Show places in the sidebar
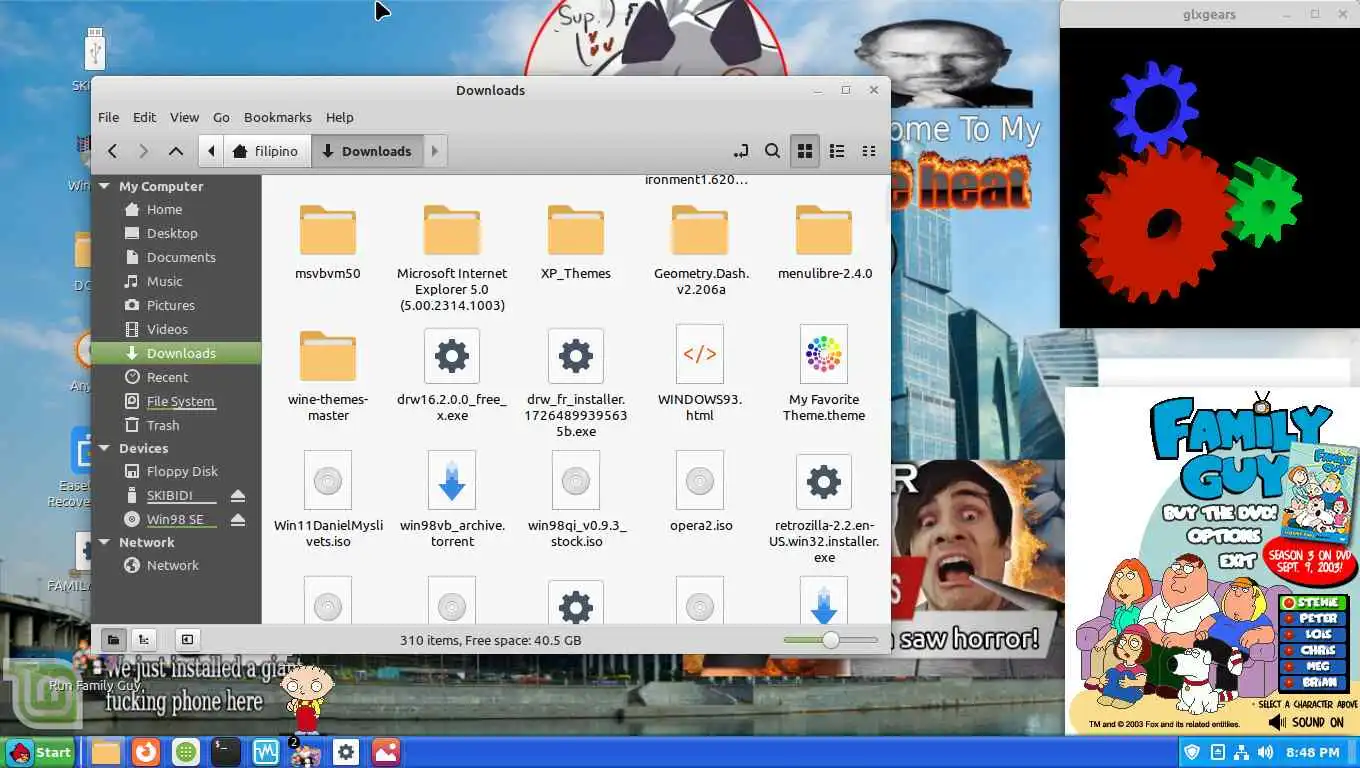Image resolution: width=1360 pixels, height=768 pixels. pos(113,640)
